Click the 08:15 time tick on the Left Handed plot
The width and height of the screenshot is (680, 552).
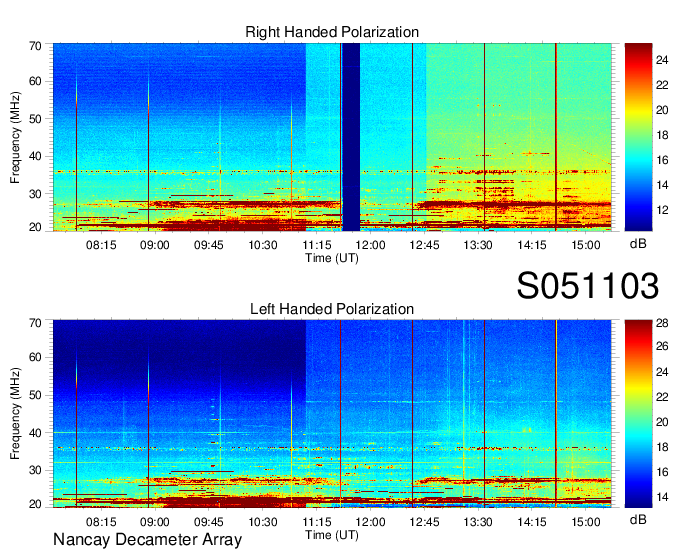[x=101, y=522]
